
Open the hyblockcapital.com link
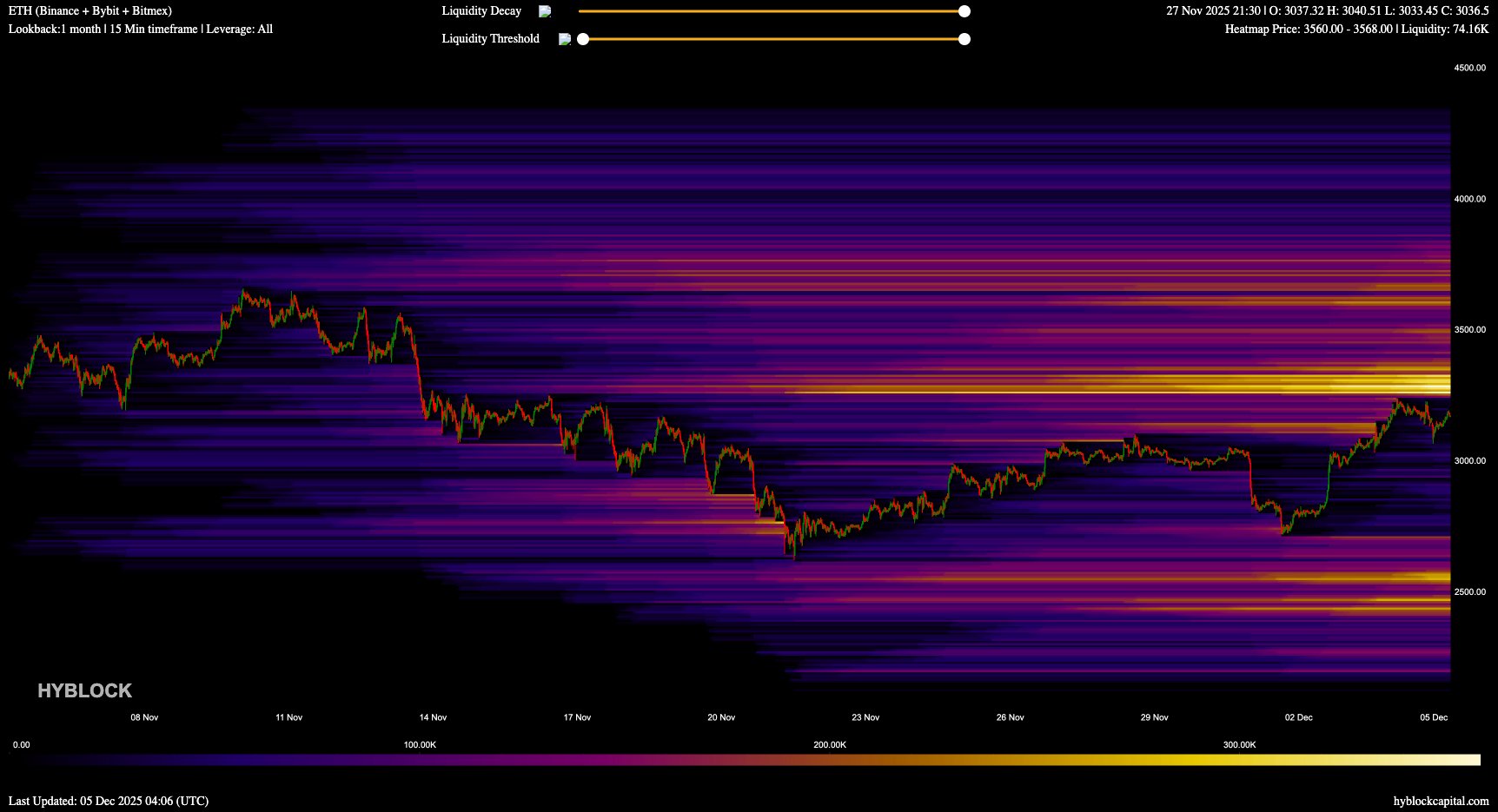tap(1441, 801)
